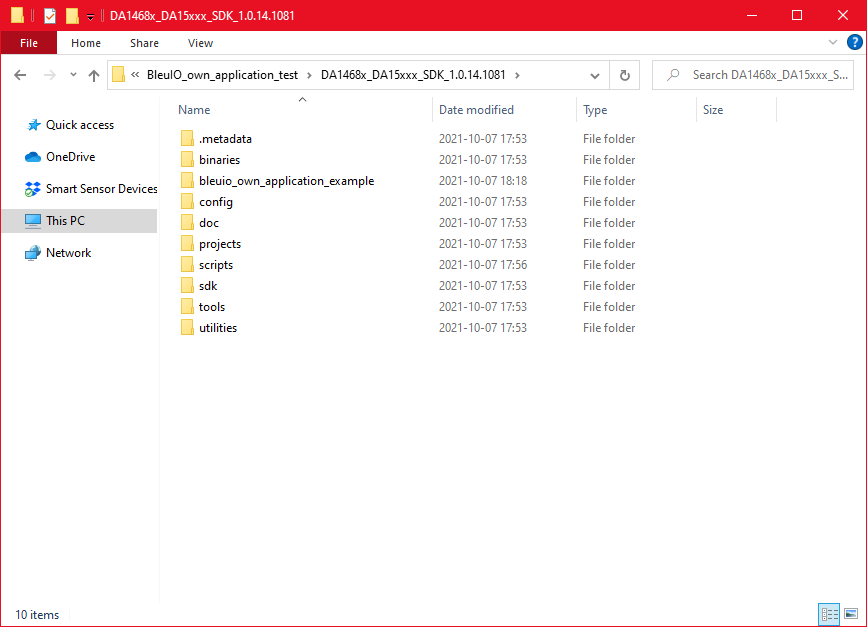Click File folder type for sdk row
867x627 pixels.
click(609, 286)
